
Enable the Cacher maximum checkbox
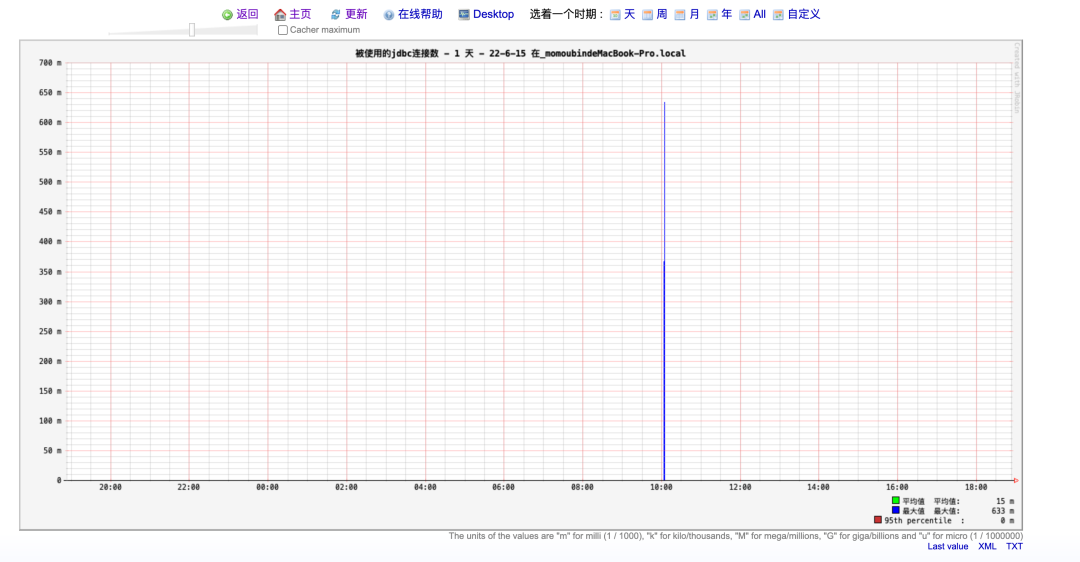click(x=282, y=30)
